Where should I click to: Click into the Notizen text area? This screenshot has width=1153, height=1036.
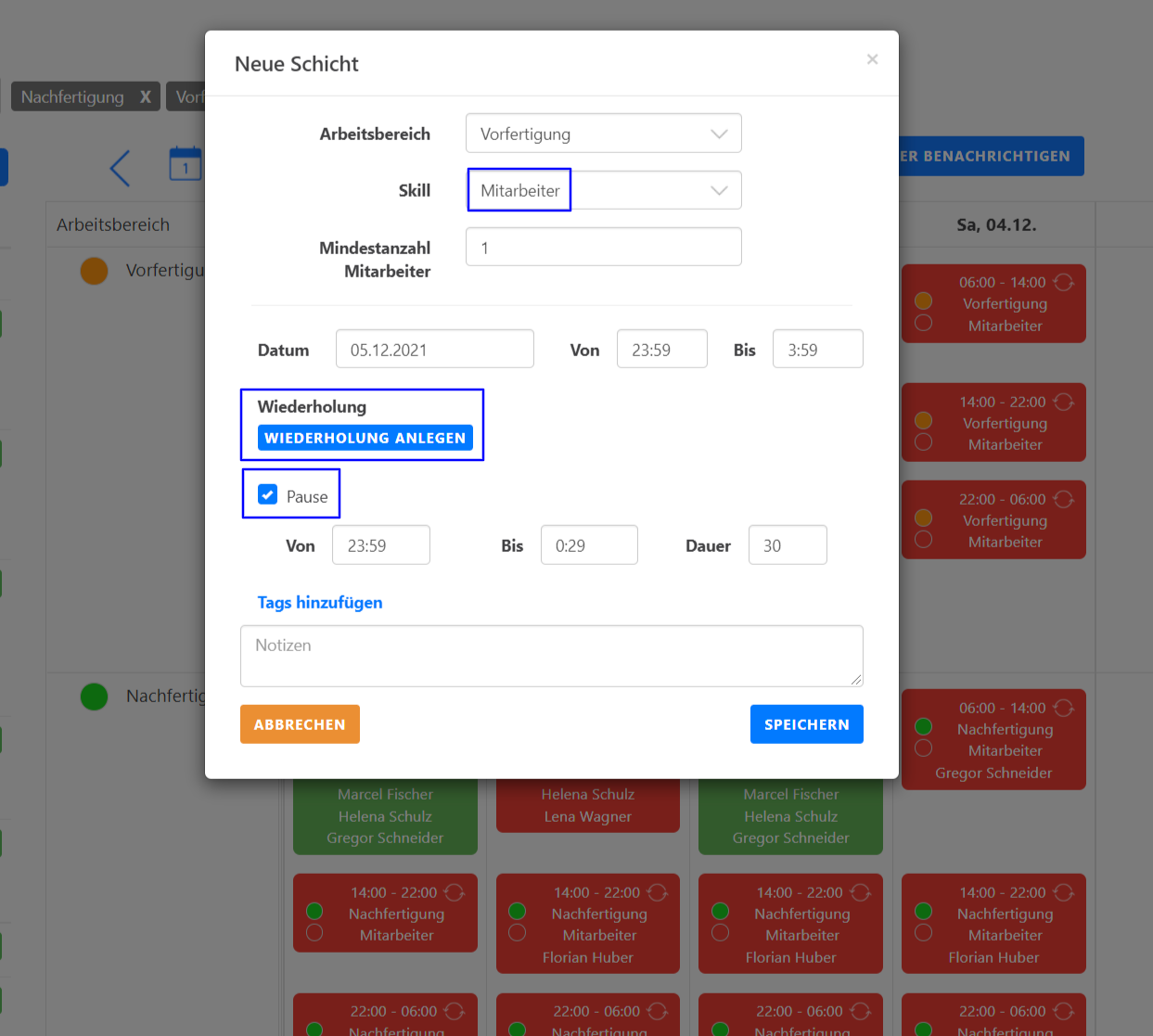tap(551, 656)
